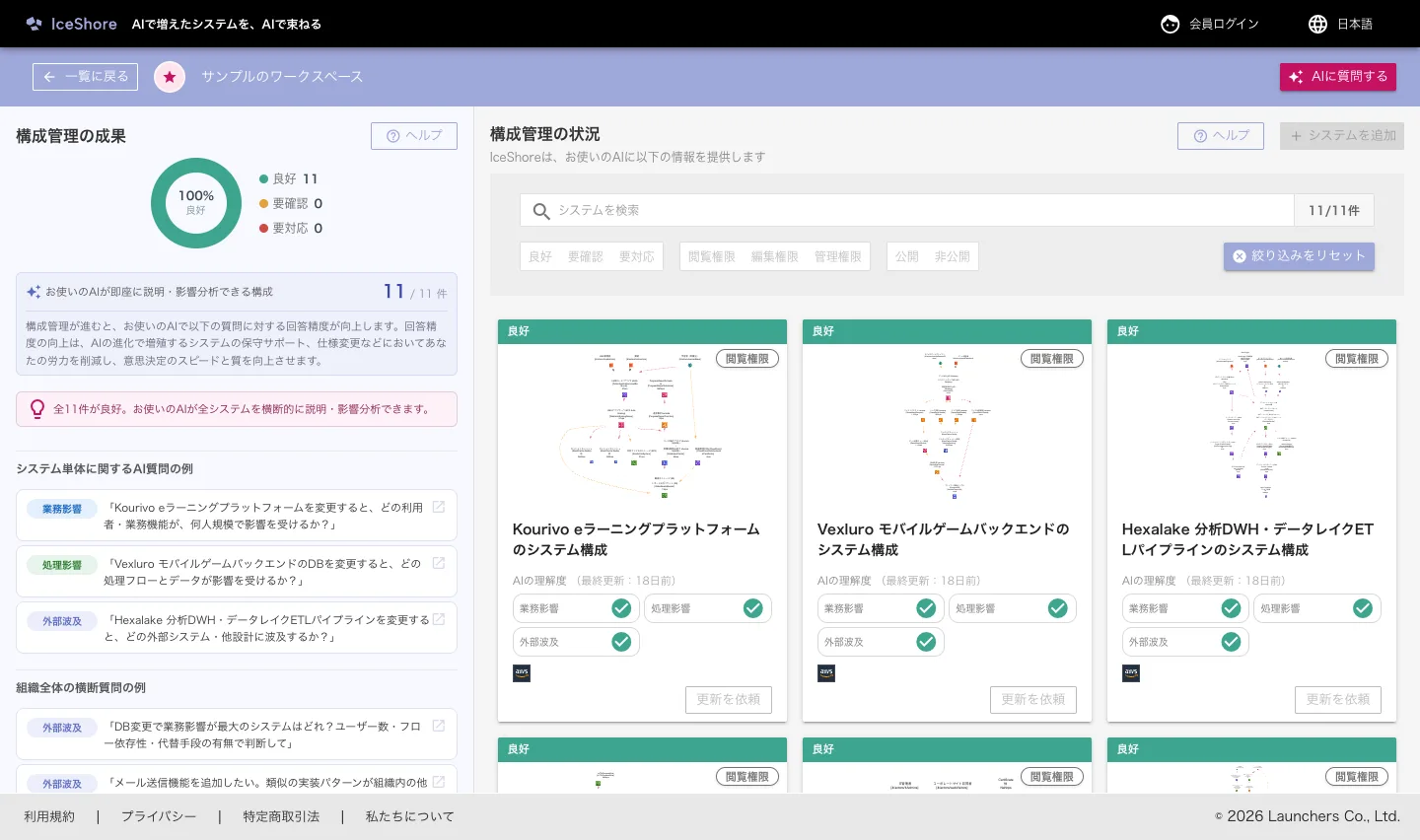The image size is (1420, 840).
Task: Open external link icon for Kourivo question
Action: pyautogui.click(x=439, y=507)
